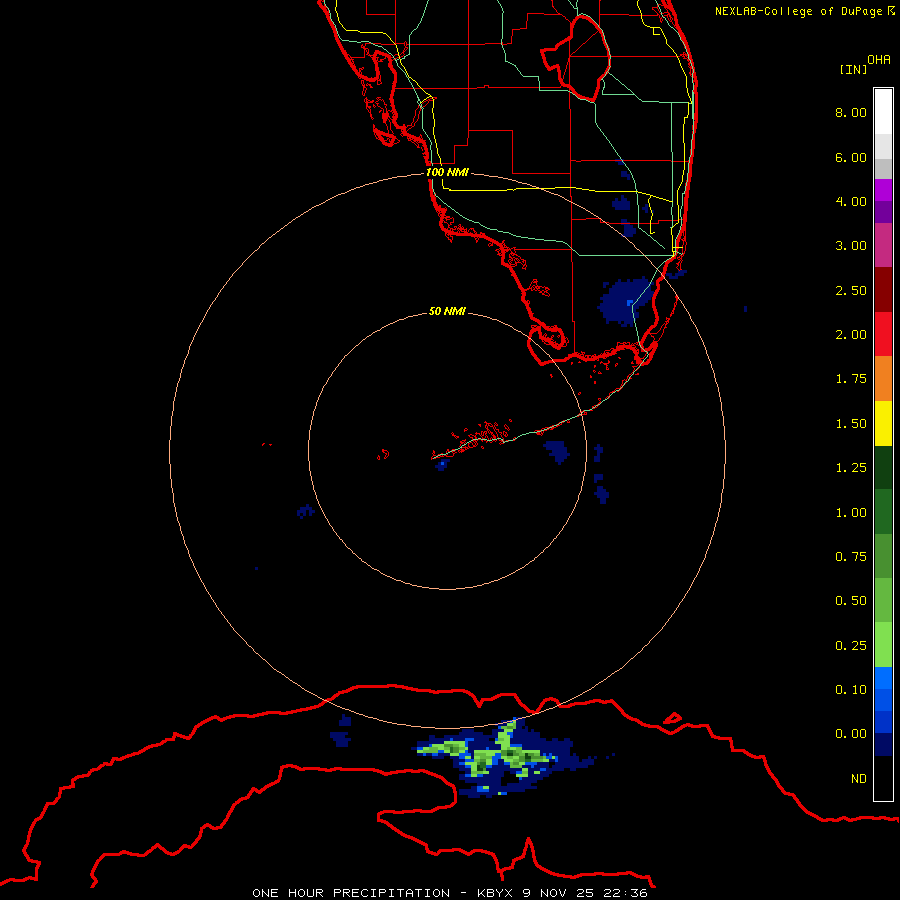The height and width of the screenshot is (900, 900).
Task: Click the '0.25' scale value
Action: tap(851, 646)
